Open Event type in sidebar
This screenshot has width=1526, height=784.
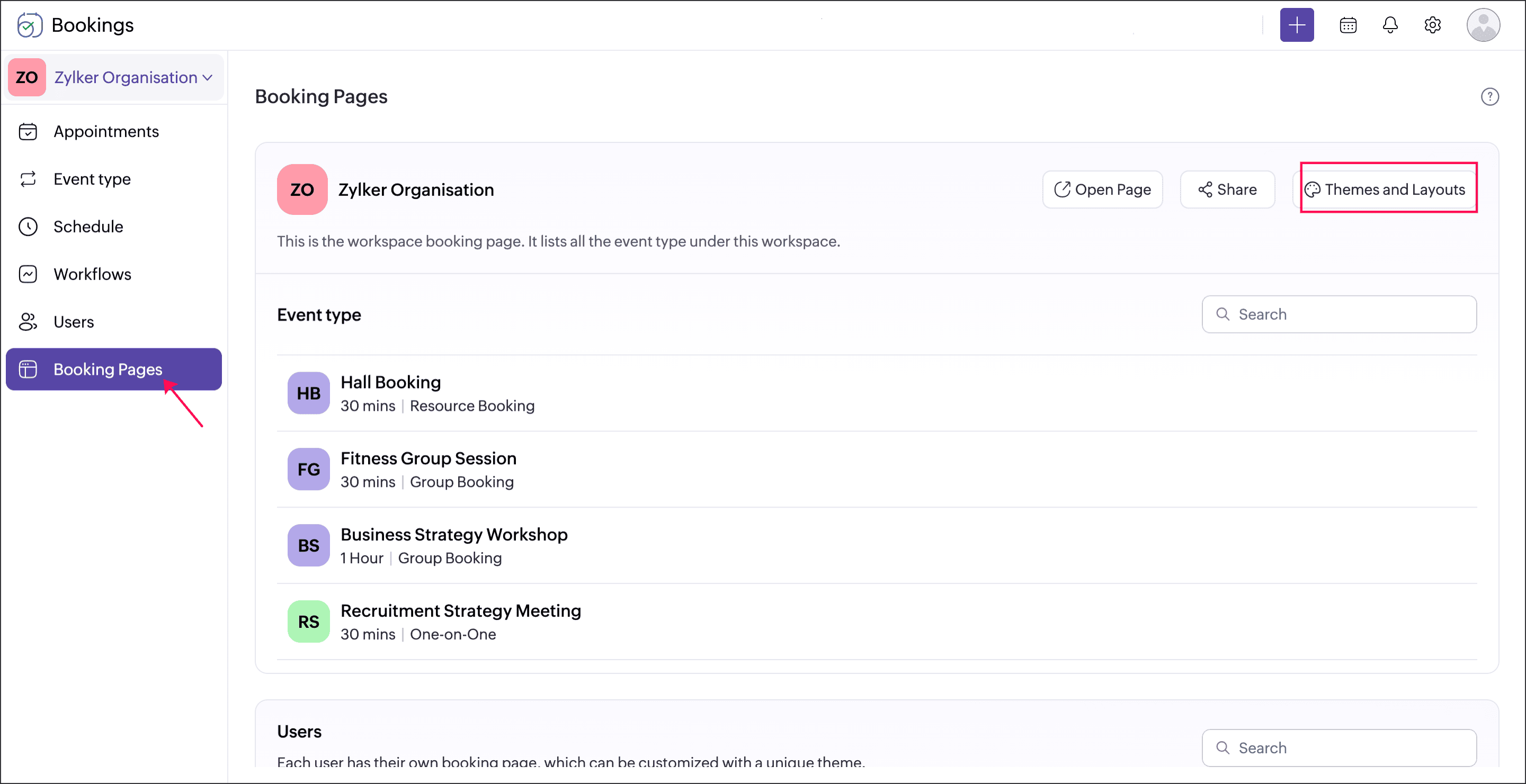[x=92, y=179]
